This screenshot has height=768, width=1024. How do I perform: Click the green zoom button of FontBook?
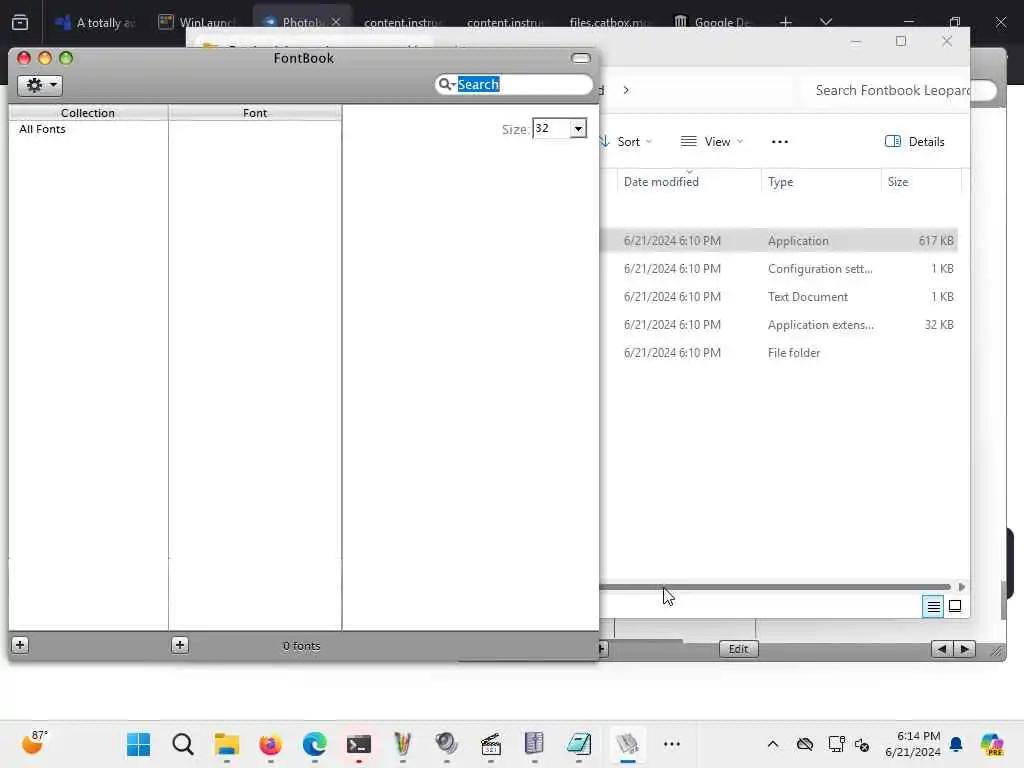66,58
